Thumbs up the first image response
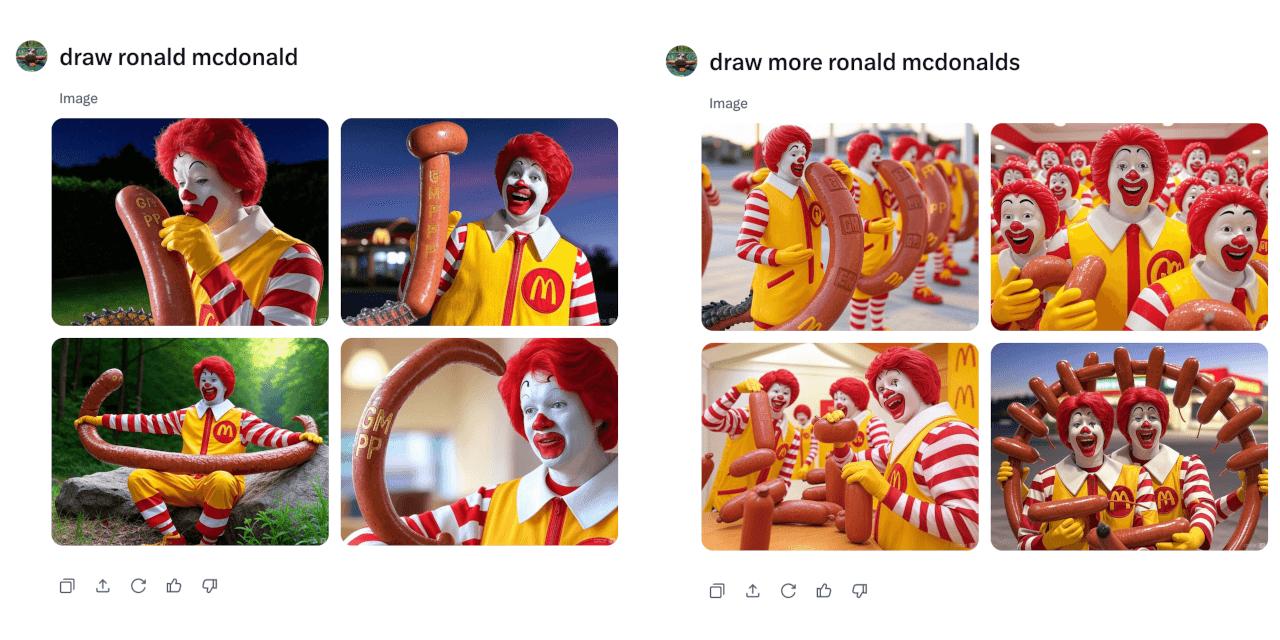This screenshot has width=1280, height=640. 174,586
